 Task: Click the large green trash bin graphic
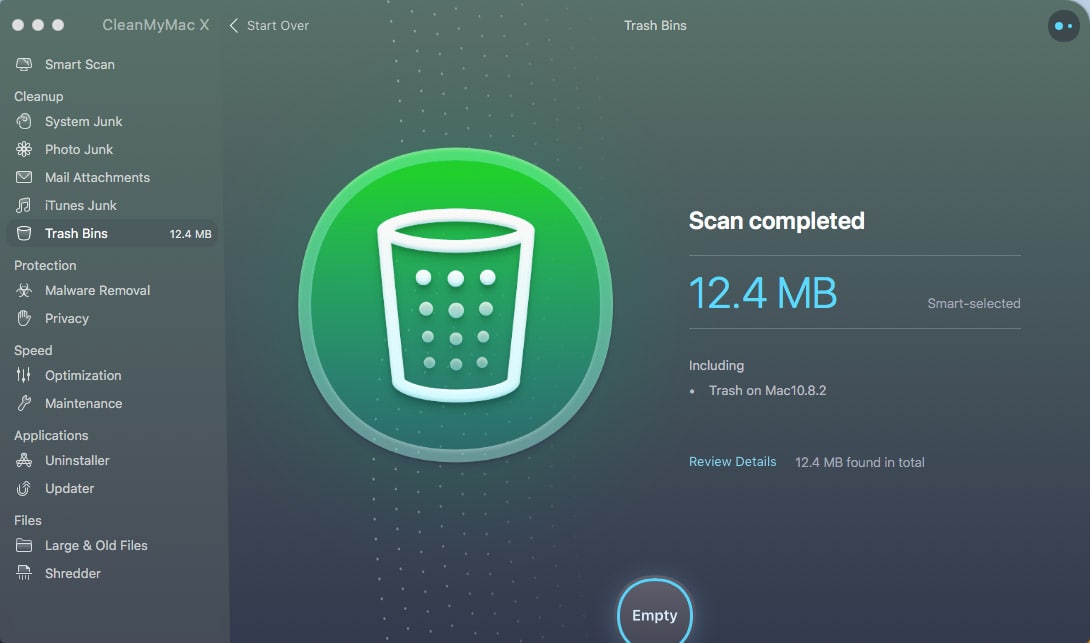coord(455,304)
